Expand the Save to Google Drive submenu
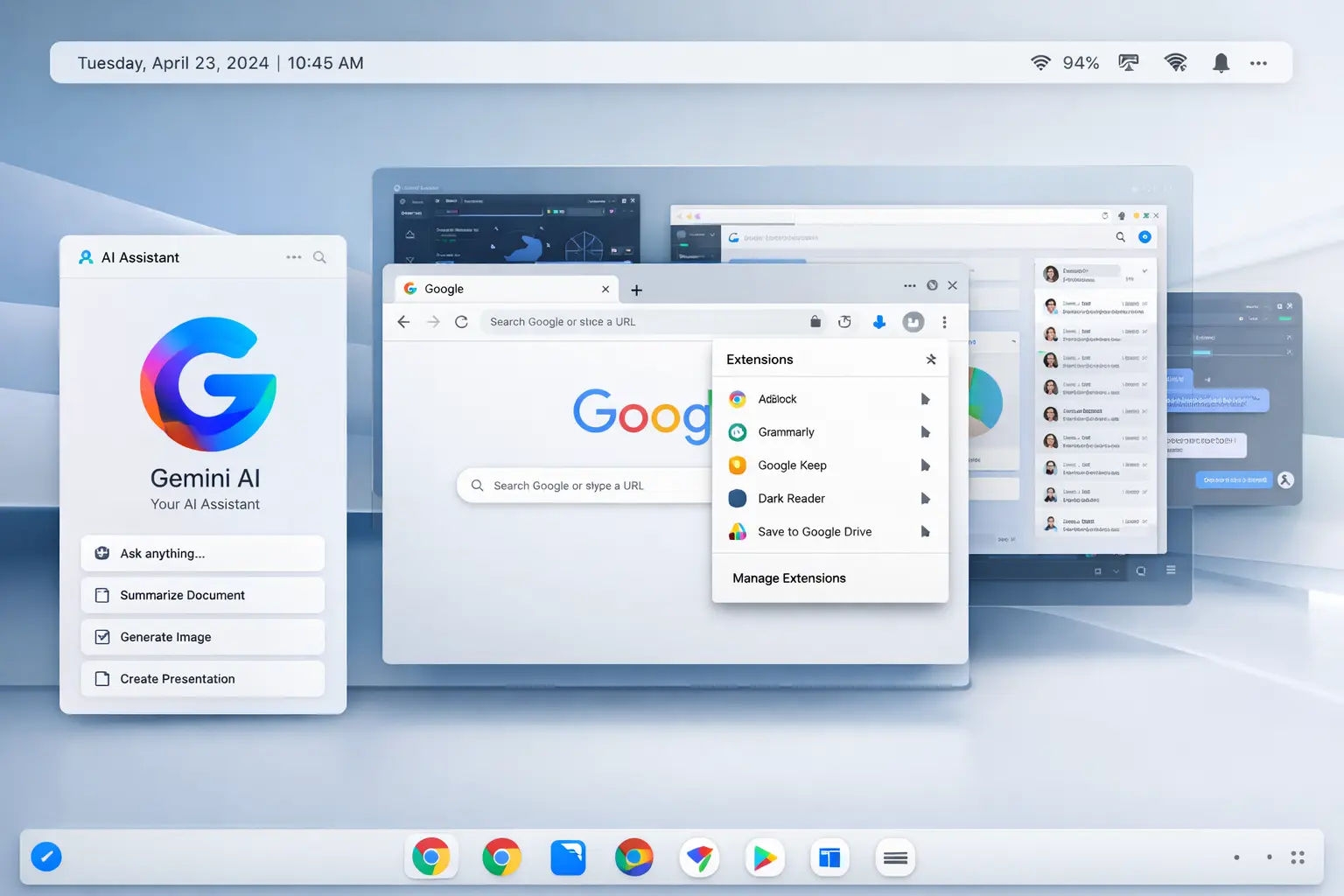This screenshot has width=1344, height=896. pyautogui.click(x=926, y=531)
